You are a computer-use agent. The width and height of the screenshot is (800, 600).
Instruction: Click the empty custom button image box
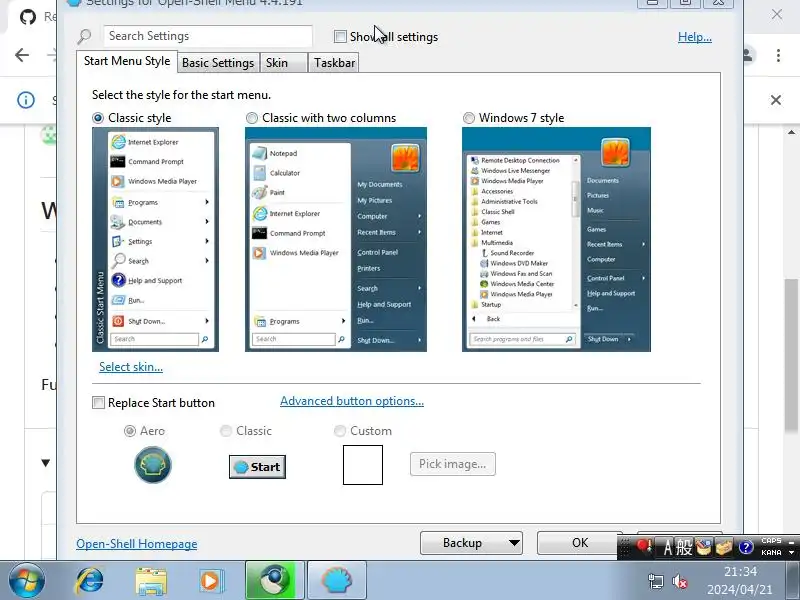[x=363, y=465]
